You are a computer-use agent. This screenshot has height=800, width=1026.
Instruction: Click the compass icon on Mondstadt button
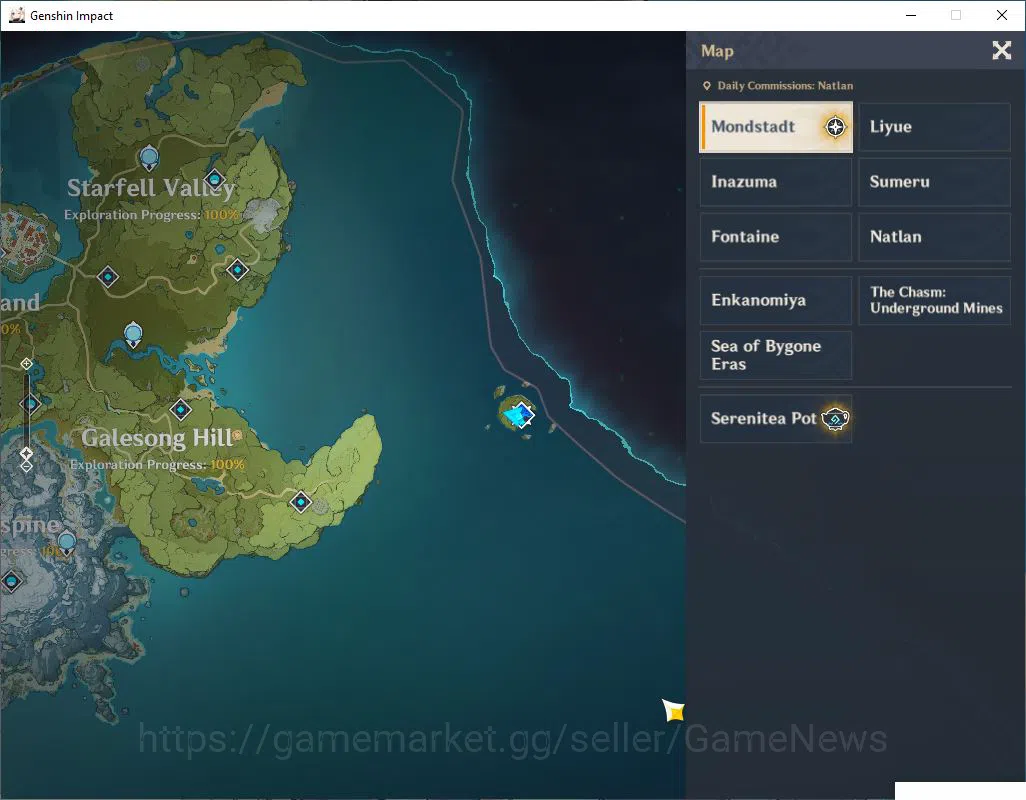tap(835, 127)
